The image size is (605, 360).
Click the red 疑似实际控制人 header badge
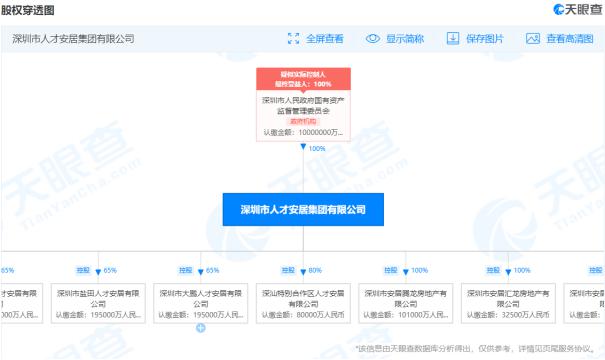click(x=303, y=79)
